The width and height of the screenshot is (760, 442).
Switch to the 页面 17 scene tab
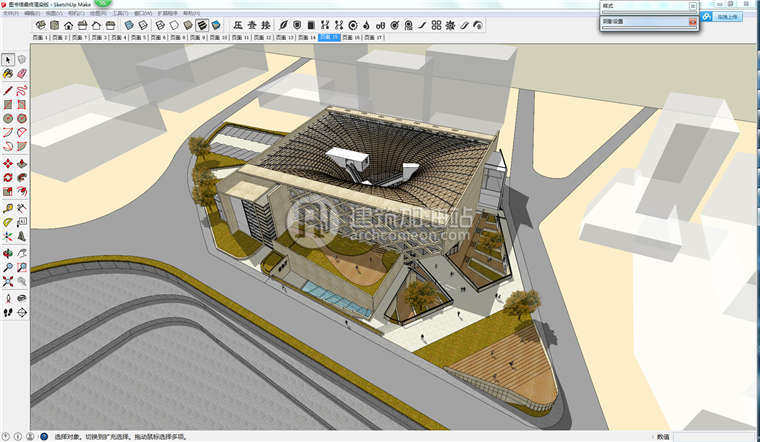(374, 37)
